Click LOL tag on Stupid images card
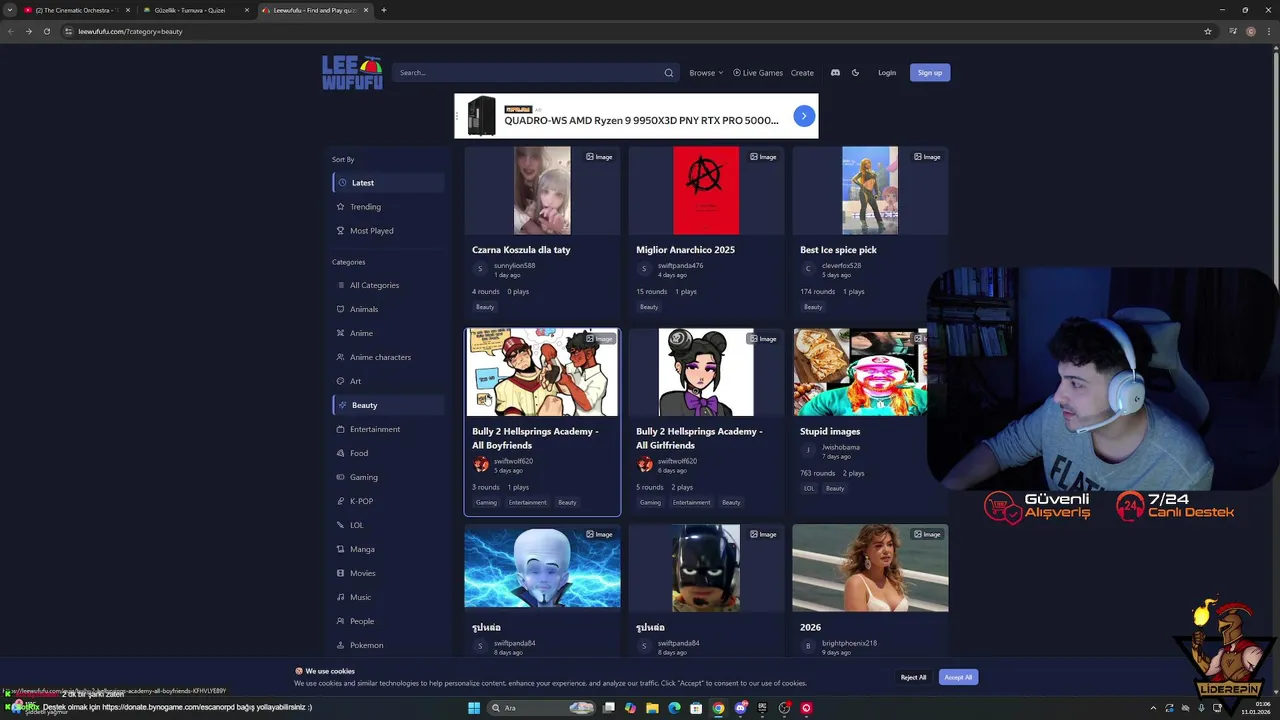Image resolution: width=1280 pixels, height=720 pixels. [809, 488]
